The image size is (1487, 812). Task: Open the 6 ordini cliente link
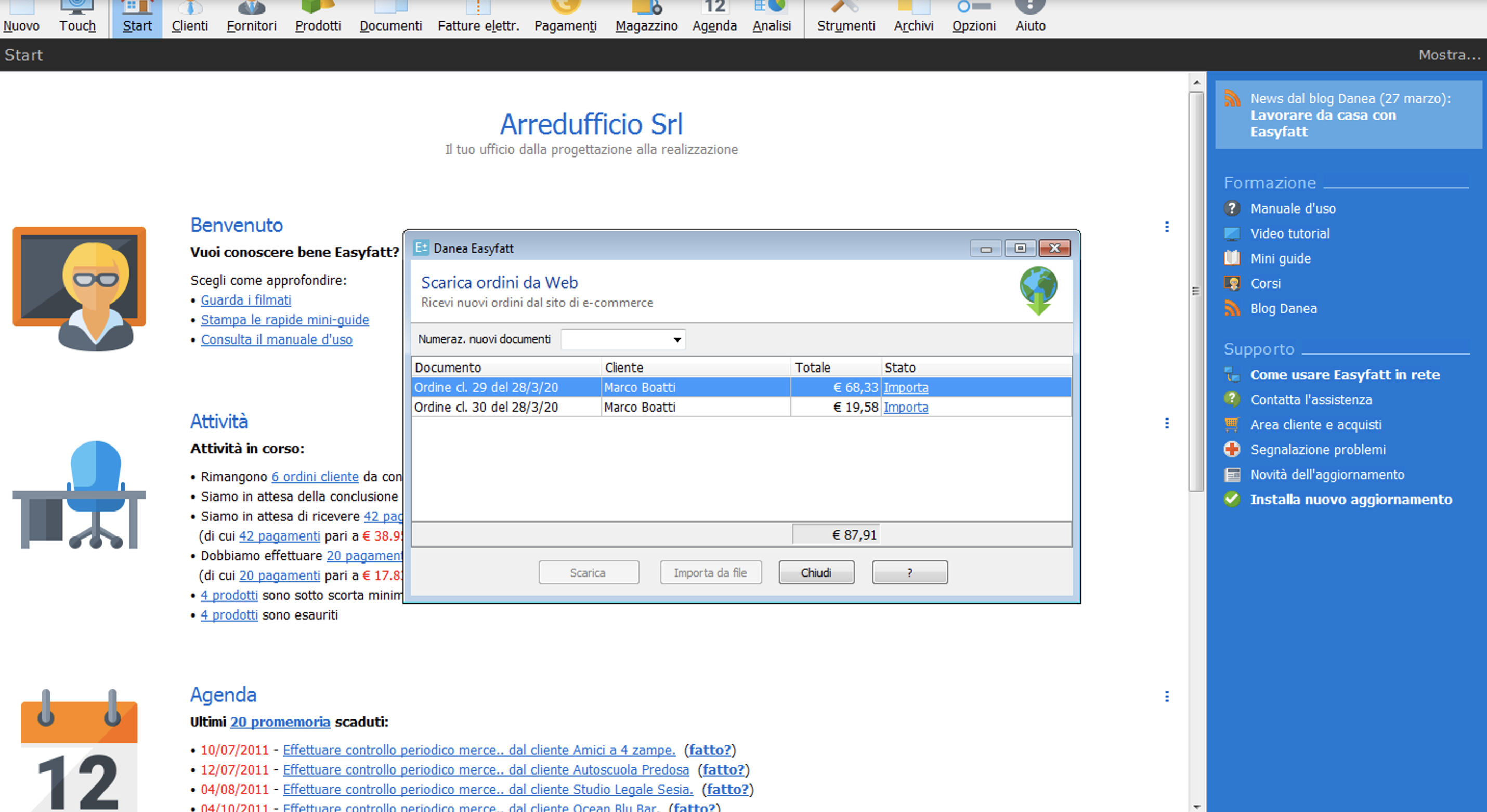[315, 477]
